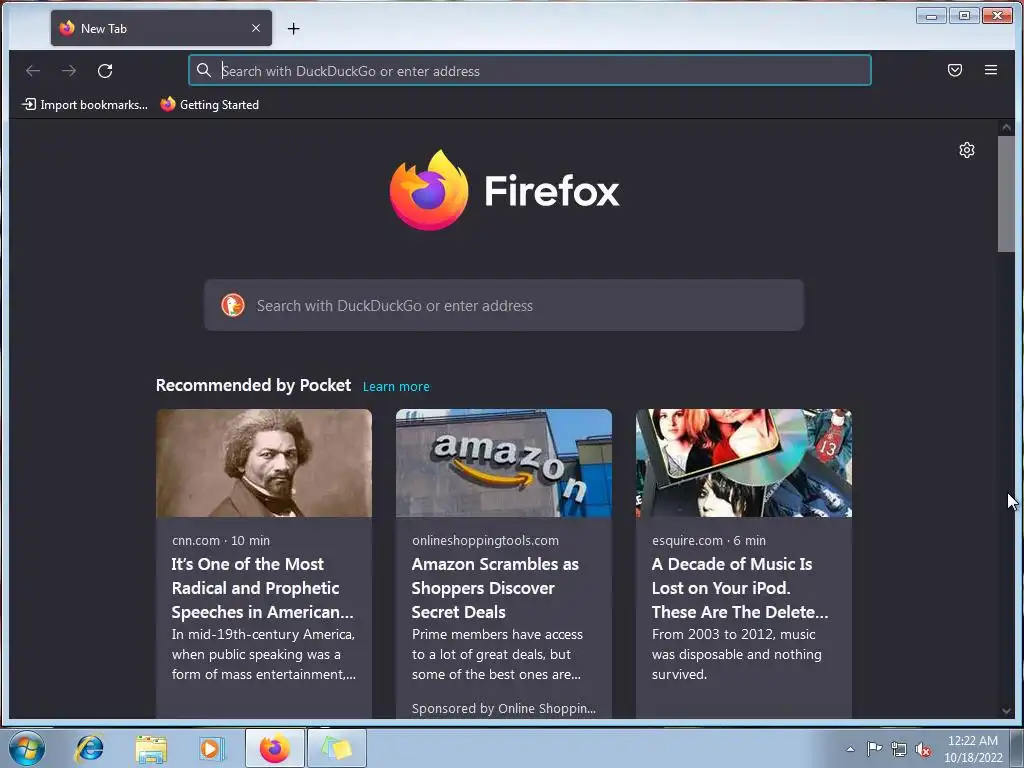Show hidden system tray icons

coord(850,750)
